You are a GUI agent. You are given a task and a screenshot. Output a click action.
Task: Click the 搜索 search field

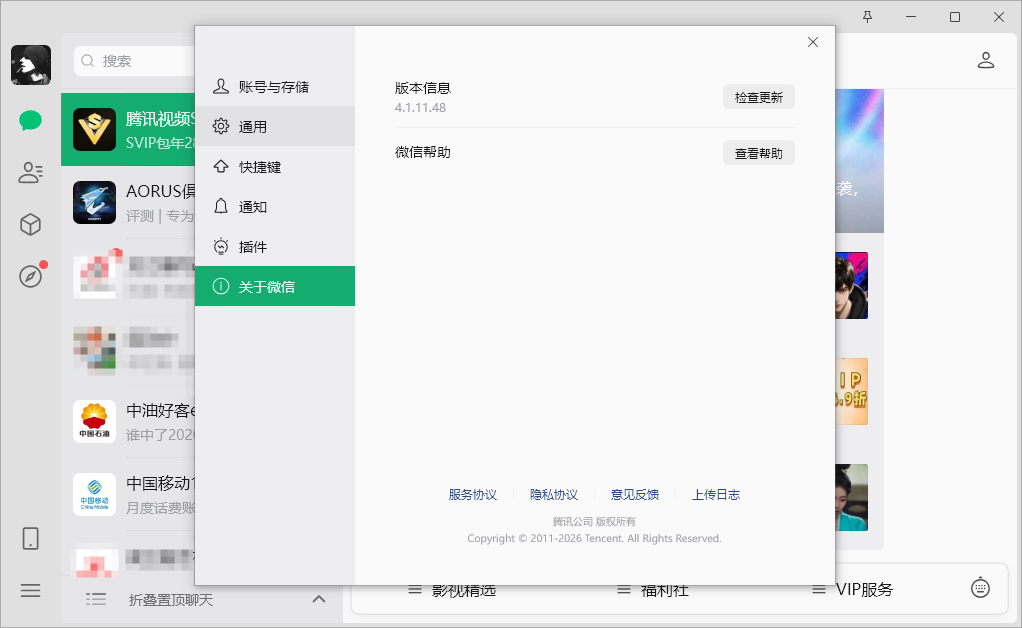pyautogui.click(x=134, y=61)
